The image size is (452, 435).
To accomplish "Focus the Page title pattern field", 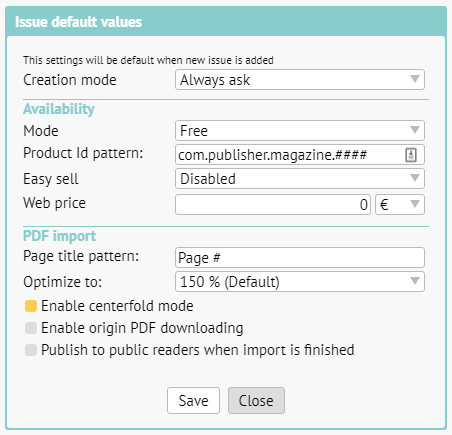I will coord(300,257).
